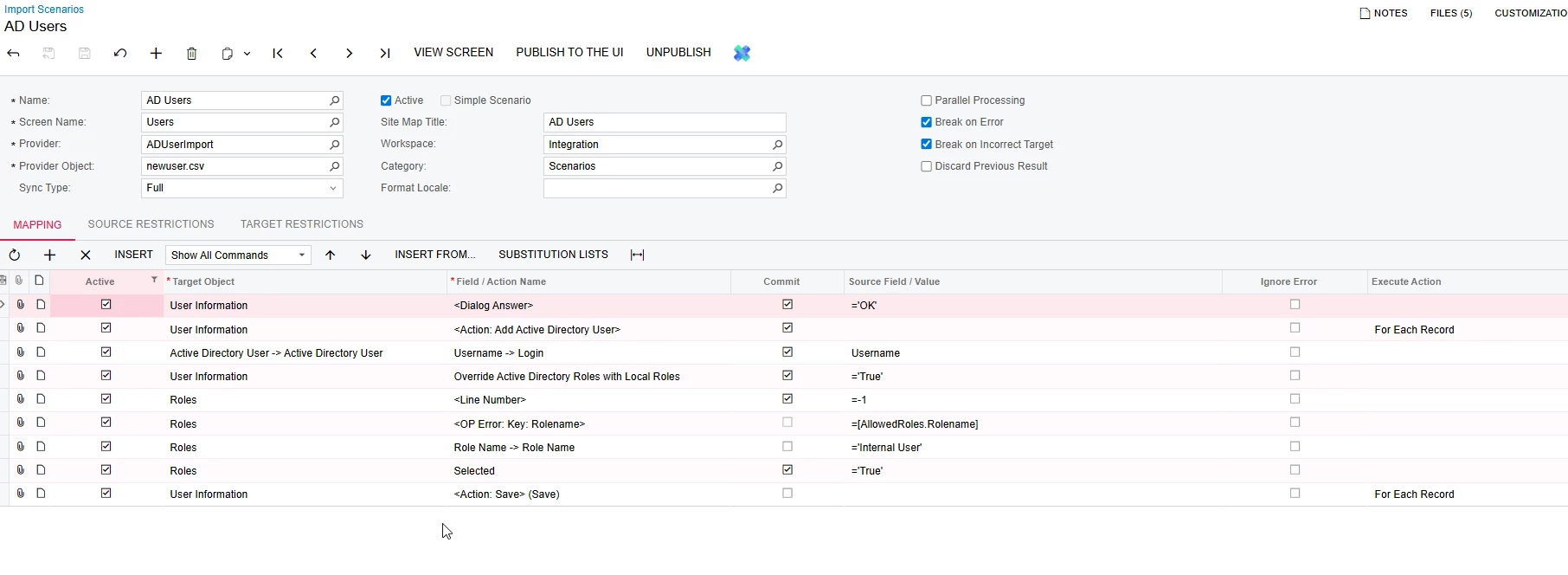The width and height of the screenshot is (1568, 575).
Task: Click attachment icon on Dialog Answer row
Action: coord(20,305)
